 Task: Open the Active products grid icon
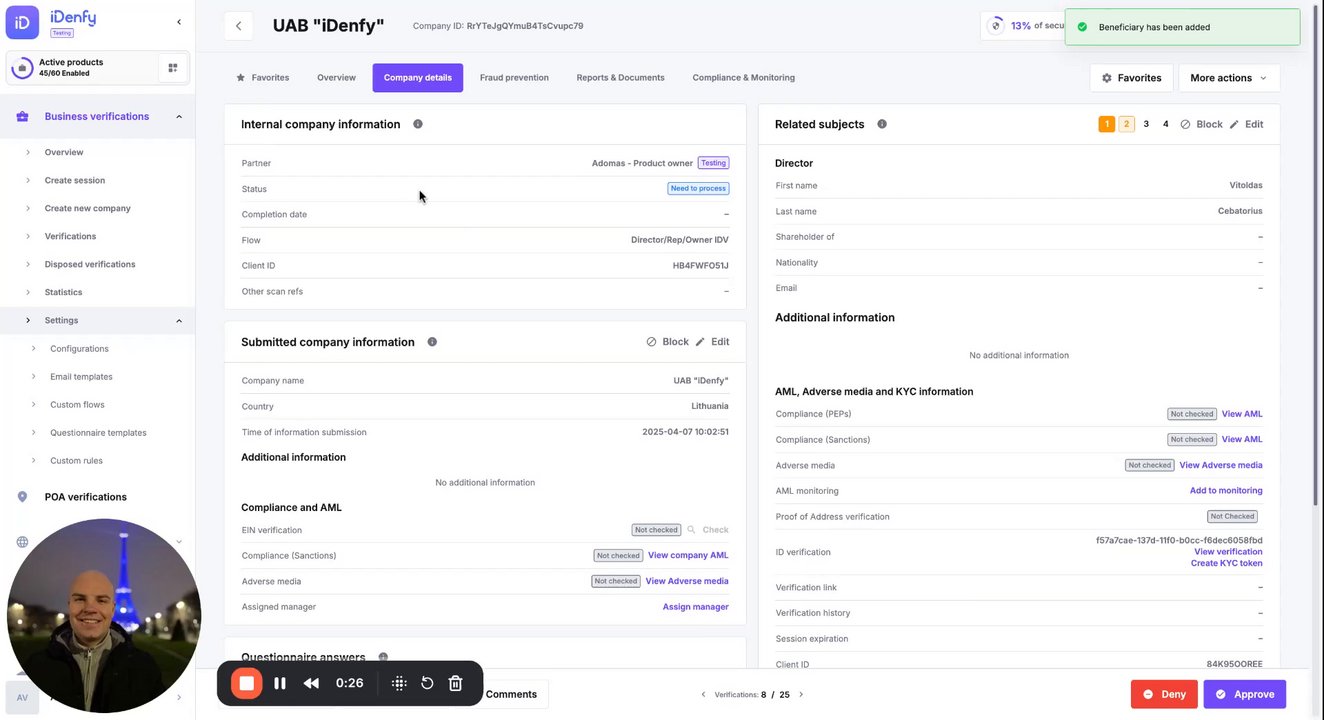173,68
